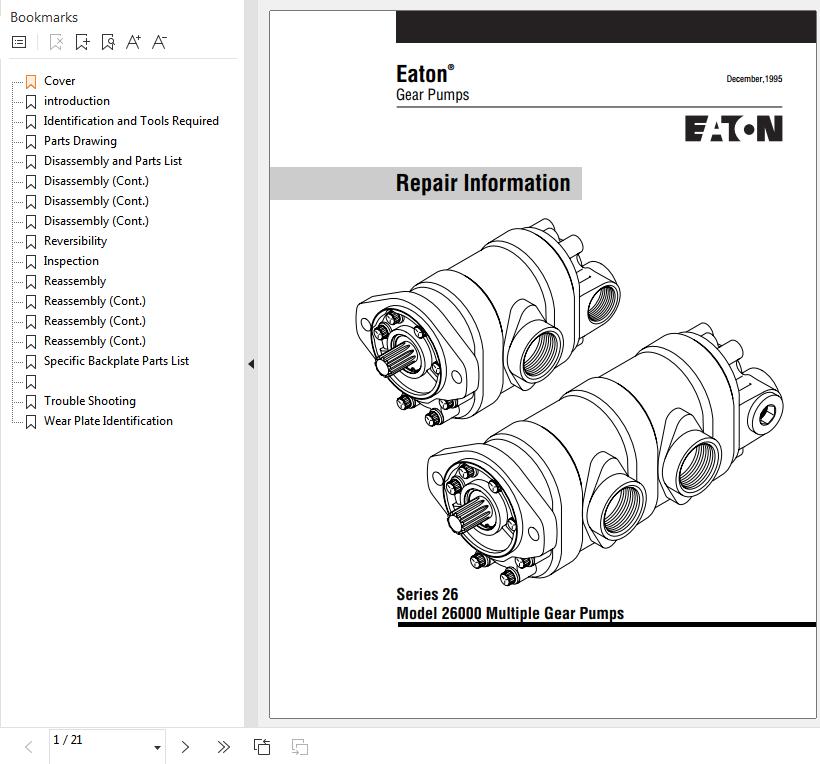Click the find bookmark icon
Viewport: 820px width, 764px height.
point(108,42)
